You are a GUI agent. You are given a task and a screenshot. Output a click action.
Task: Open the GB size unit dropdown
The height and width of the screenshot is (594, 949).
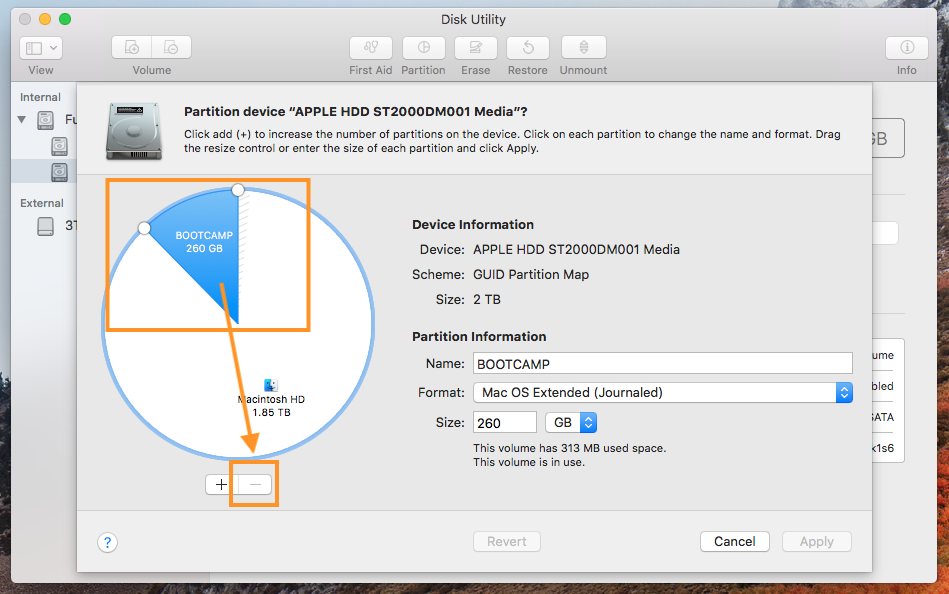click(571, 423)
